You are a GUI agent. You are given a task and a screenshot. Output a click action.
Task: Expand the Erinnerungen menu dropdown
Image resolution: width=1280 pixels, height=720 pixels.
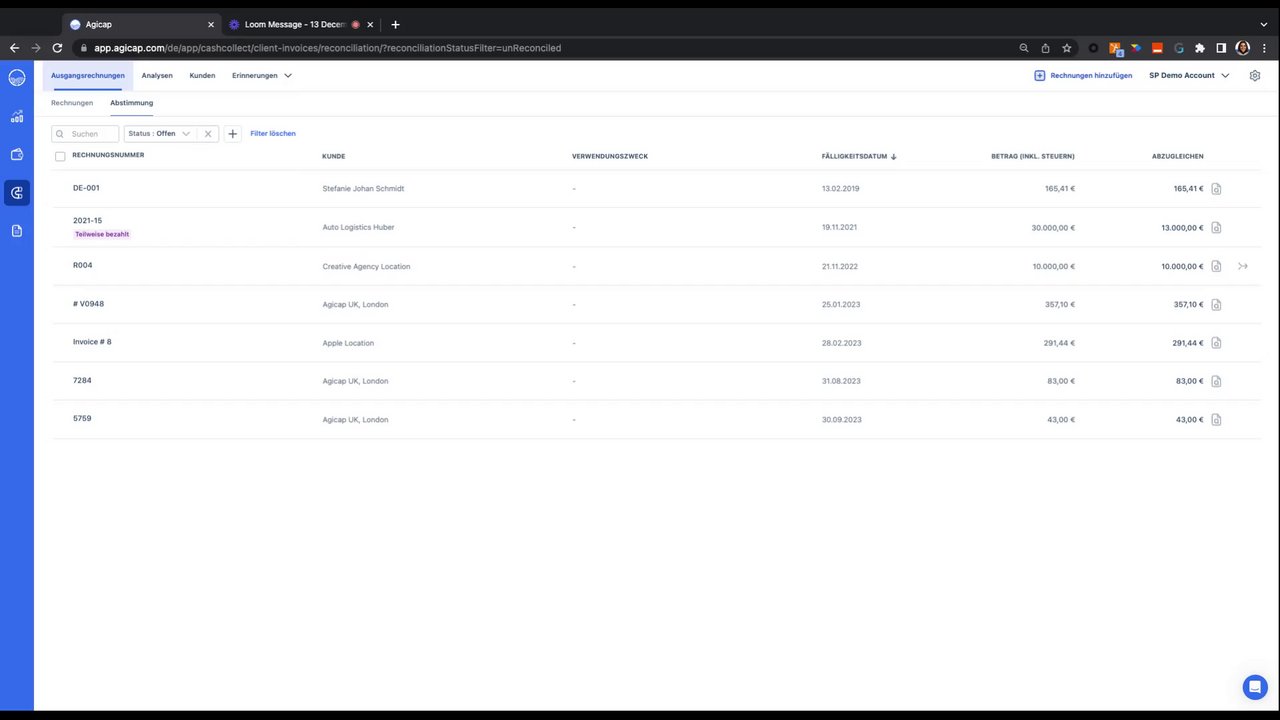coord(262,75)
